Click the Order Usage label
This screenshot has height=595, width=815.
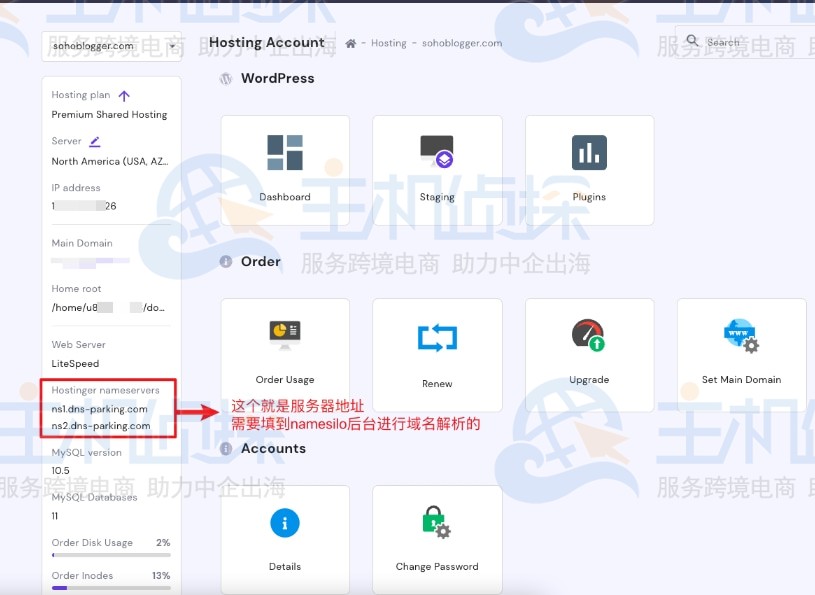point(285,380)
